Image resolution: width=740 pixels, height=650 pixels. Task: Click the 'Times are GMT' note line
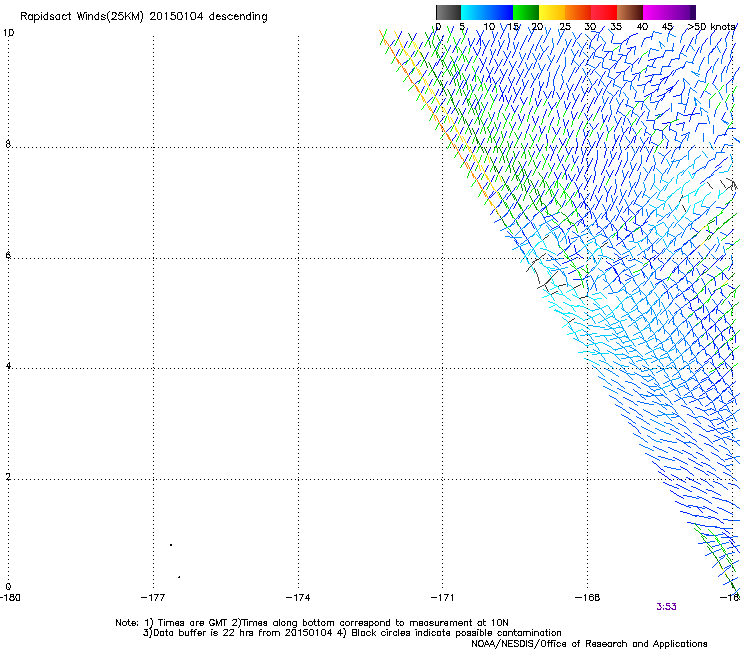click(x=312, y=623)
